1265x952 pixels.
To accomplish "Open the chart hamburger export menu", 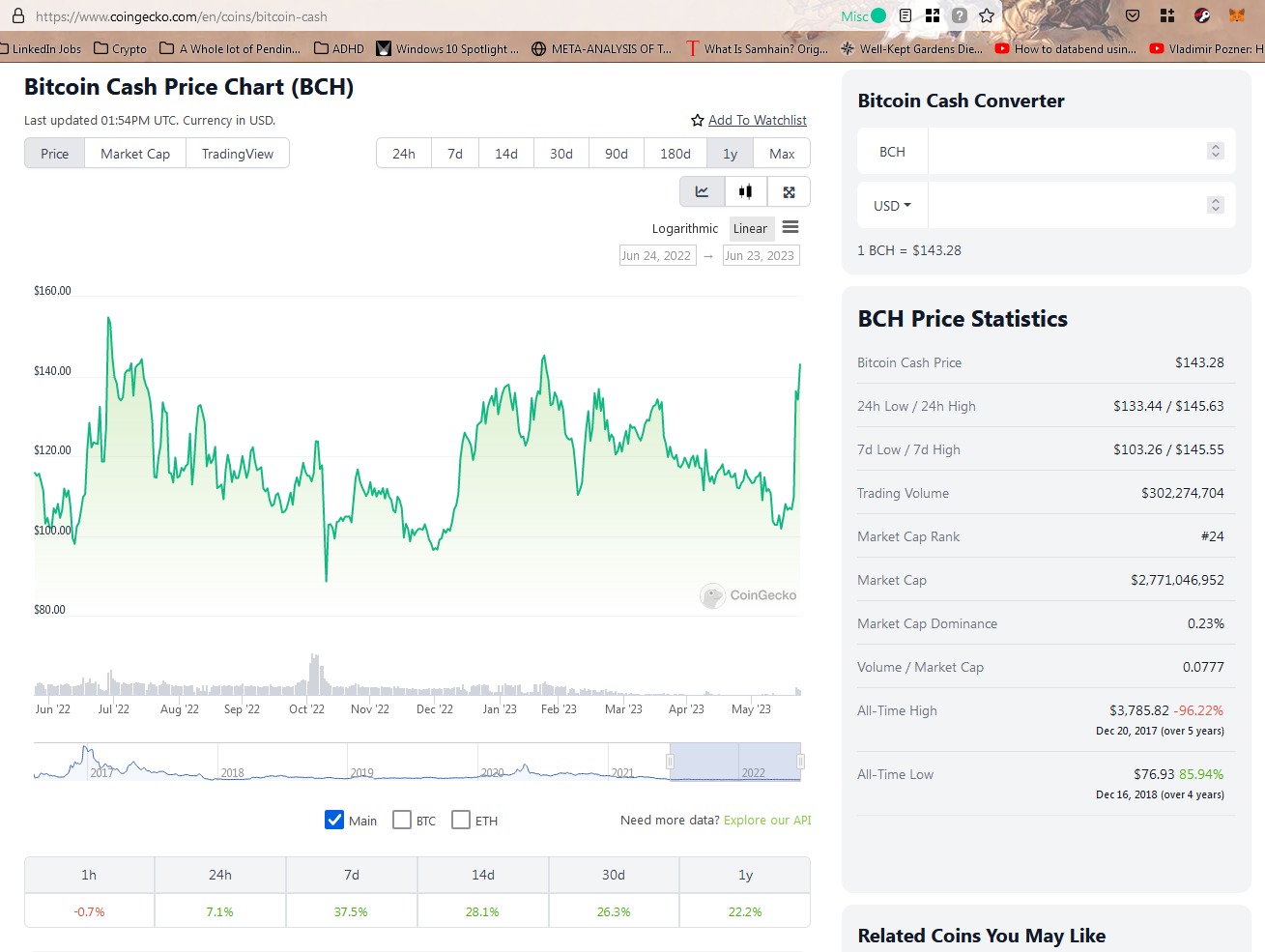I will tap(791, 227).
